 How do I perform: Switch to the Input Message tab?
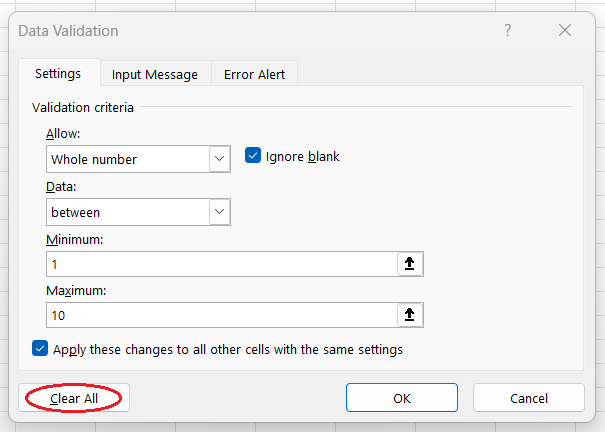155,74
